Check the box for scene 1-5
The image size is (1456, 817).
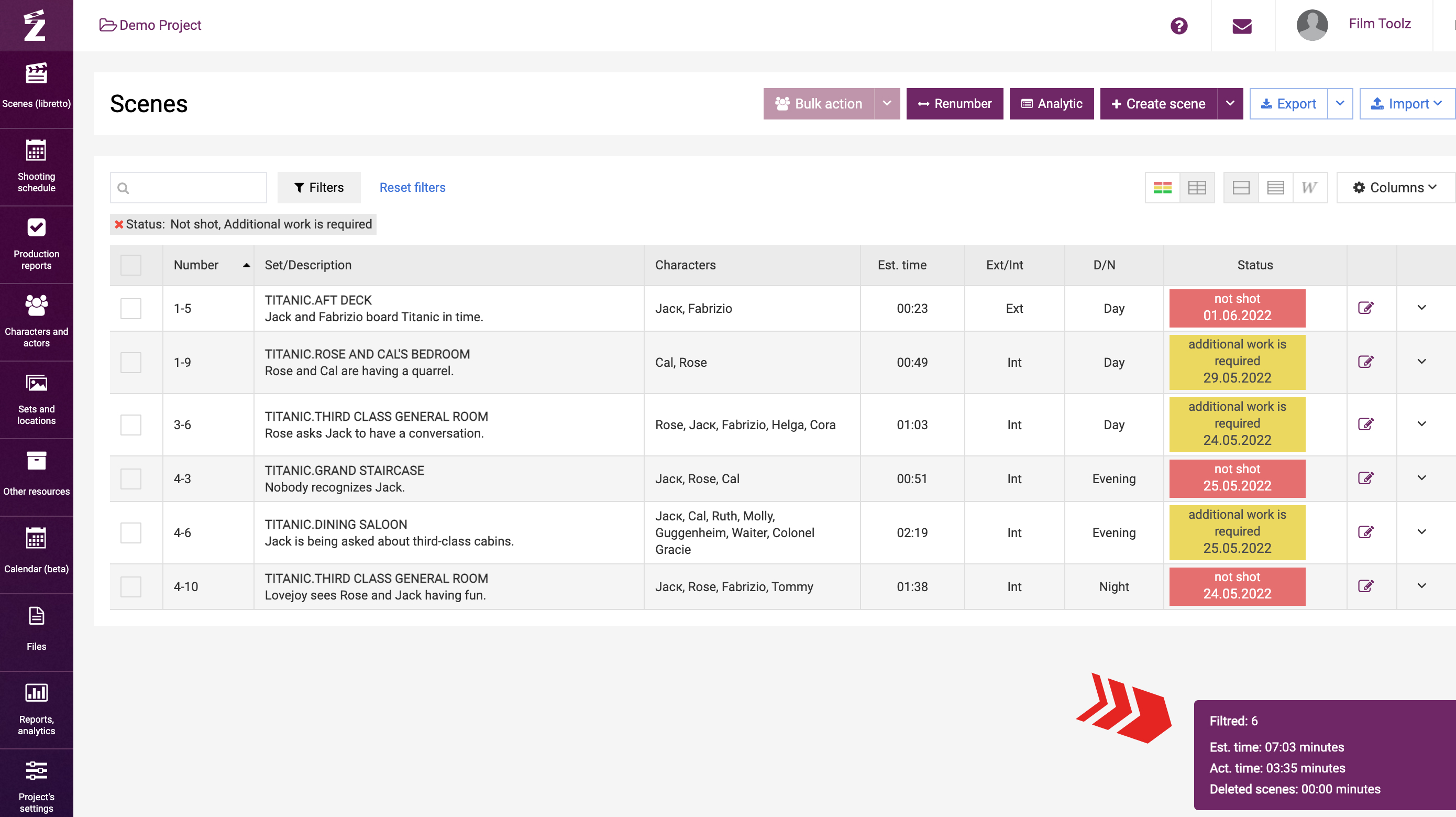(x=130, y=309)
